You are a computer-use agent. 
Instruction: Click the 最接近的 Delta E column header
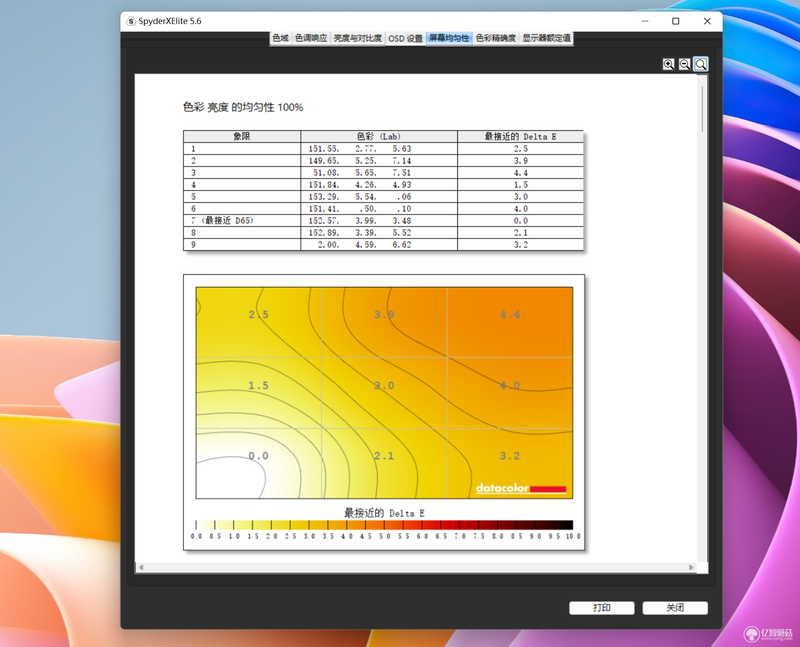click(x=520, y=136)
